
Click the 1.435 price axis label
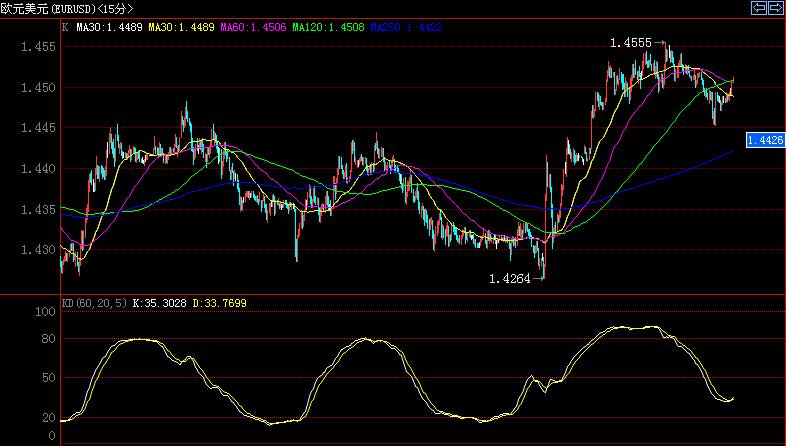click(x=38, y=209)
